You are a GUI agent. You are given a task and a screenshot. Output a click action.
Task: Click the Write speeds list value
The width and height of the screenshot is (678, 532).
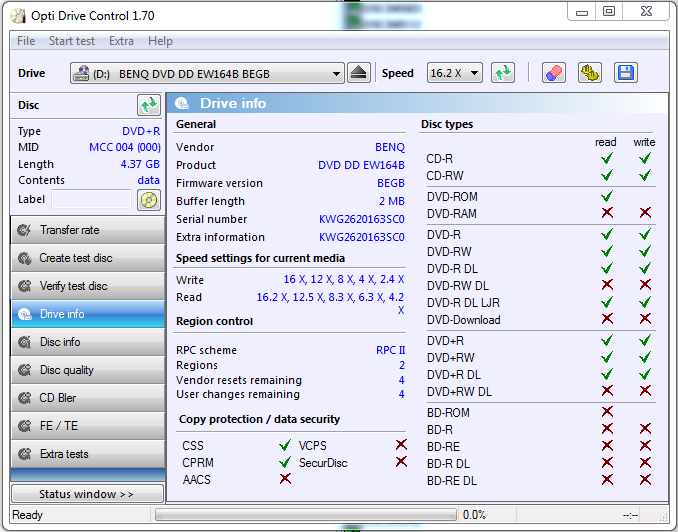(x=344, y=279)
